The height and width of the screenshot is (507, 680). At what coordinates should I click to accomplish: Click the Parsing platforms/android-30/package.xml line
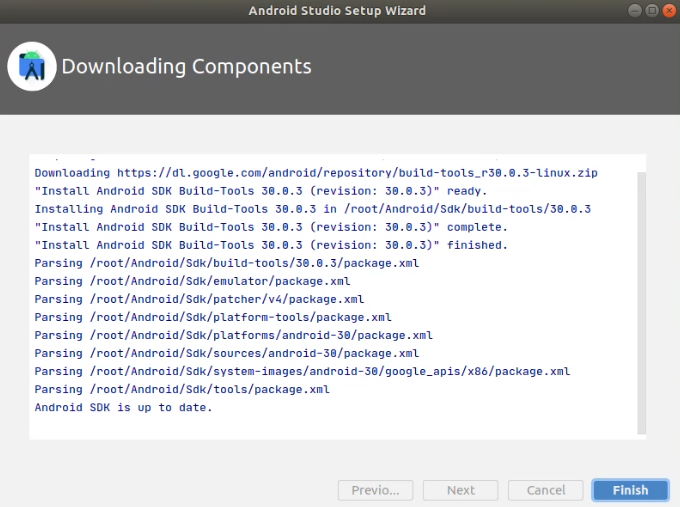point(234,335)
